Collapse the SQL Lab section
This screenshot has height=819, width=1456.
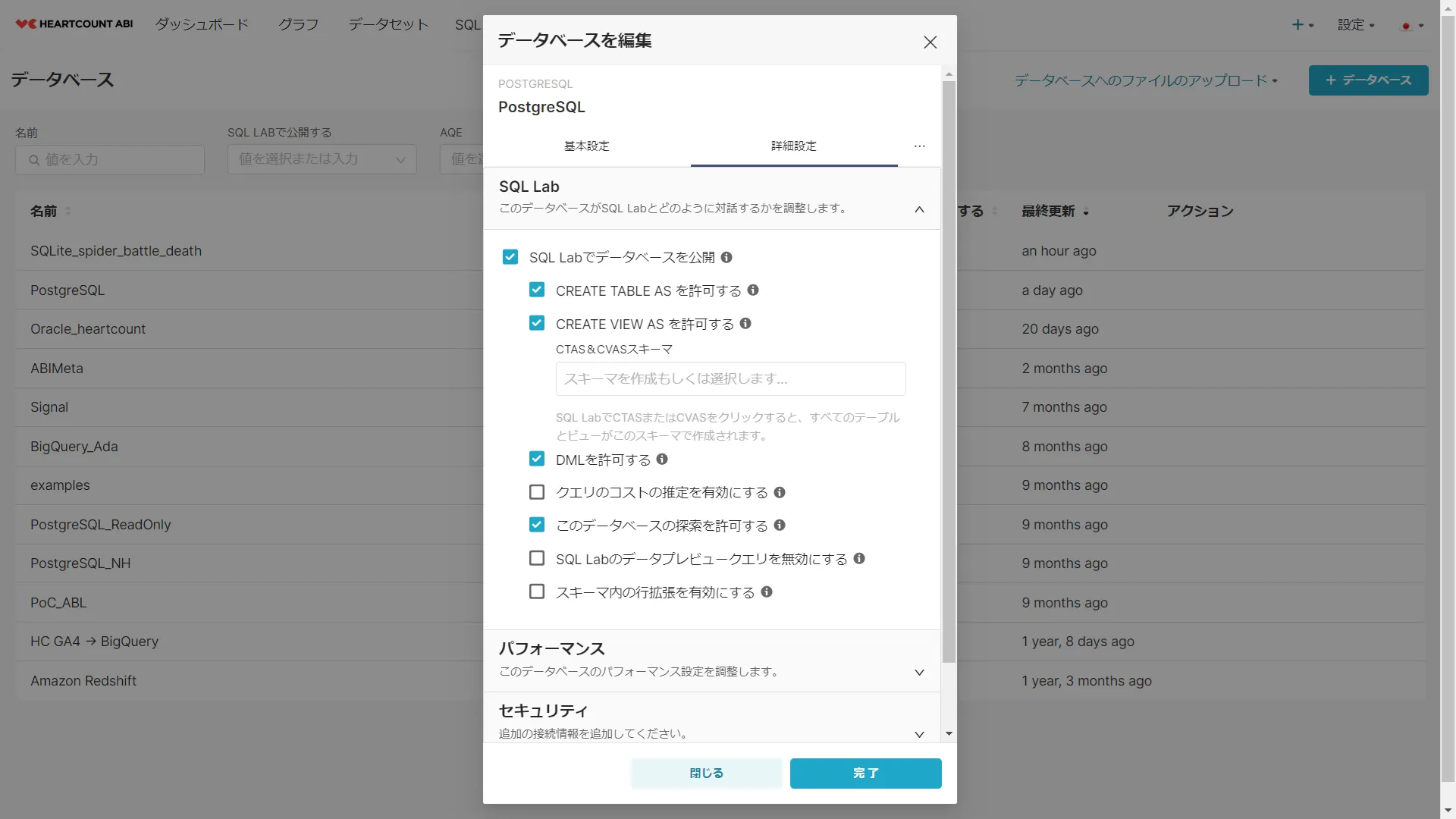point(919,209)
